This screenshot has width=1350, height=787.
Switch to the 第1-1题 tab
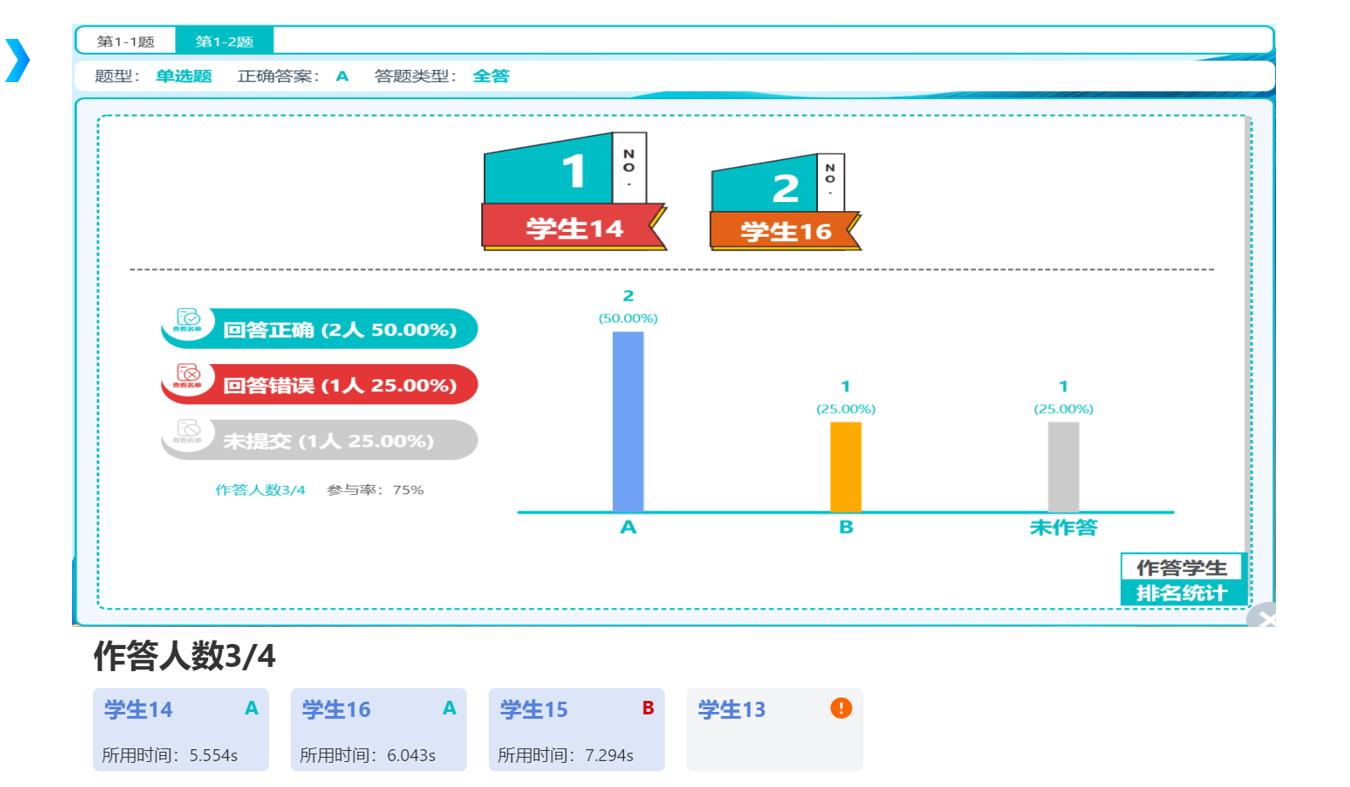coord(125,41)
